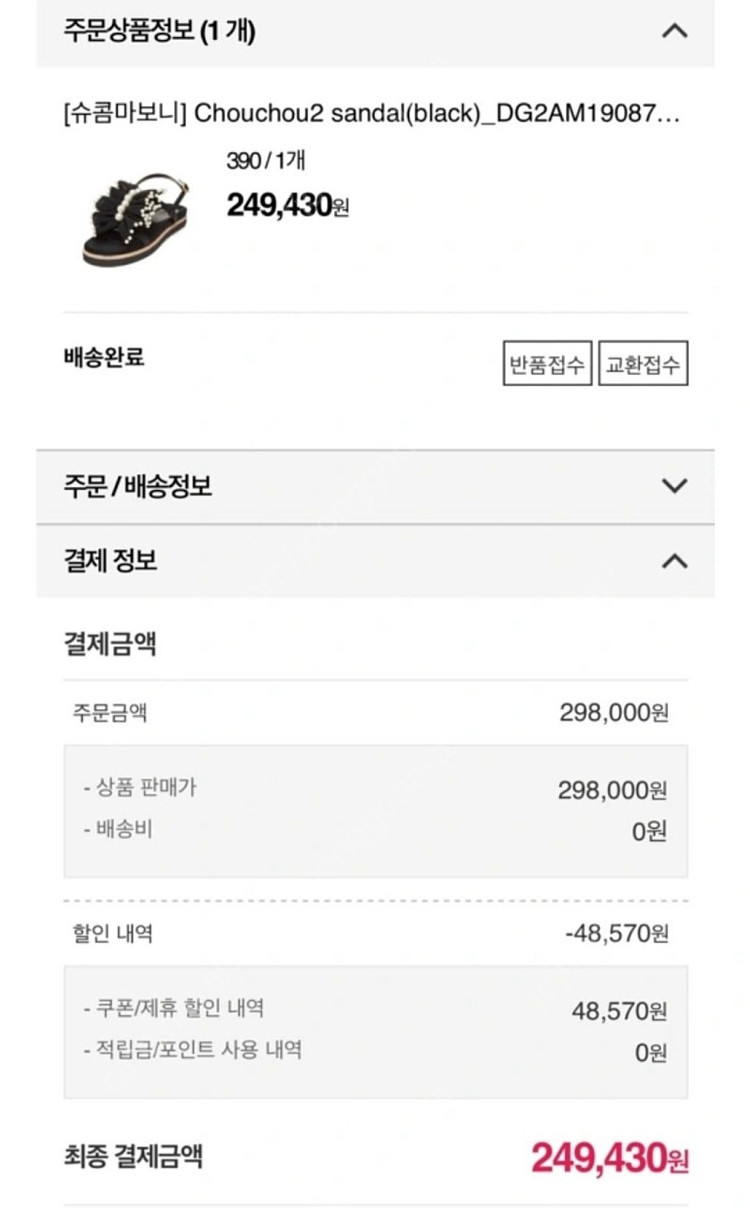Collapse the 주문상품정보 section chevron

675,31
